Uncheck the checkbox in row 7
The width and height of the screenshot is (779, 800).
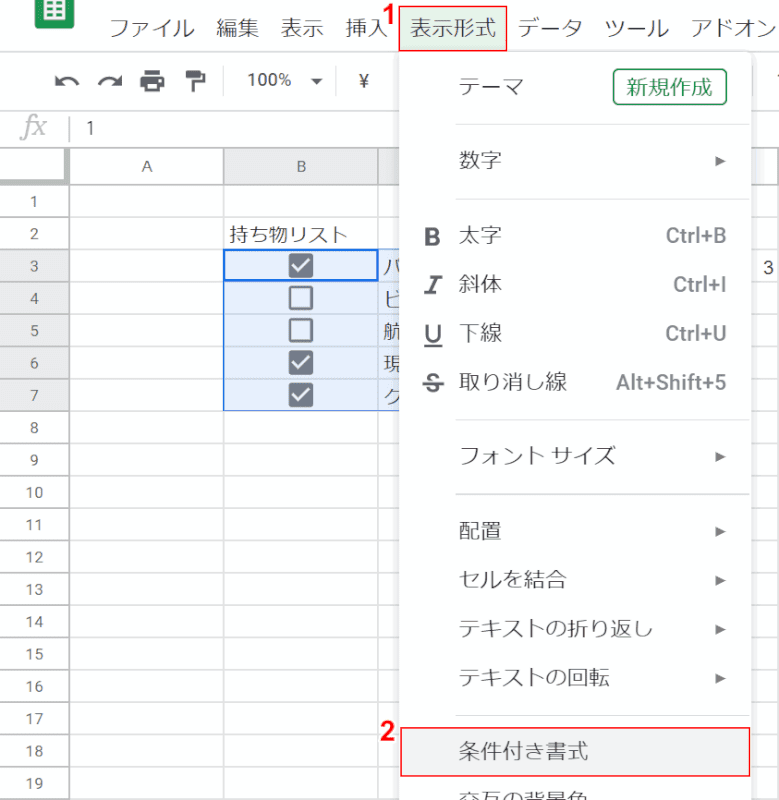301,395
